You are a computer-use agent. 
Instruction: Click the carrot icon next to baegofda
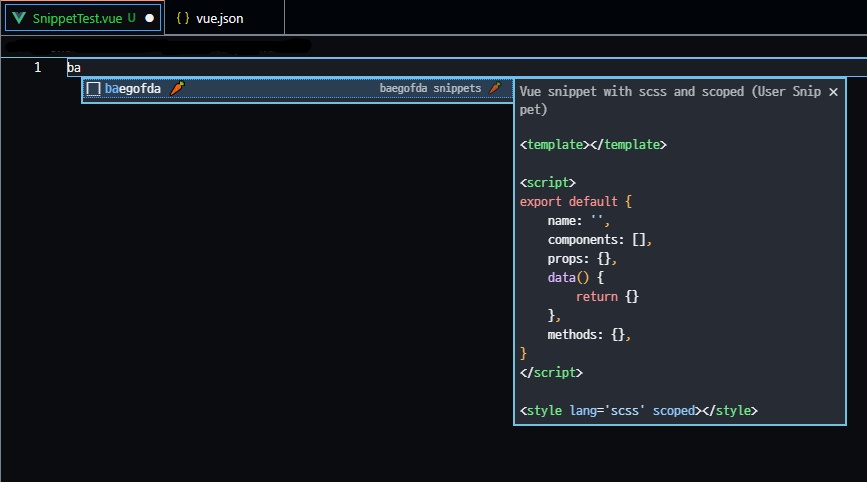pos(177,88)
